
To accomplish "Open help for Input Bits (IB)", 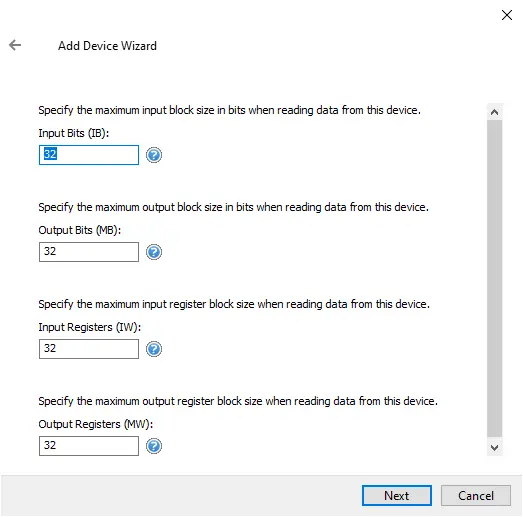I will point(154,155).
